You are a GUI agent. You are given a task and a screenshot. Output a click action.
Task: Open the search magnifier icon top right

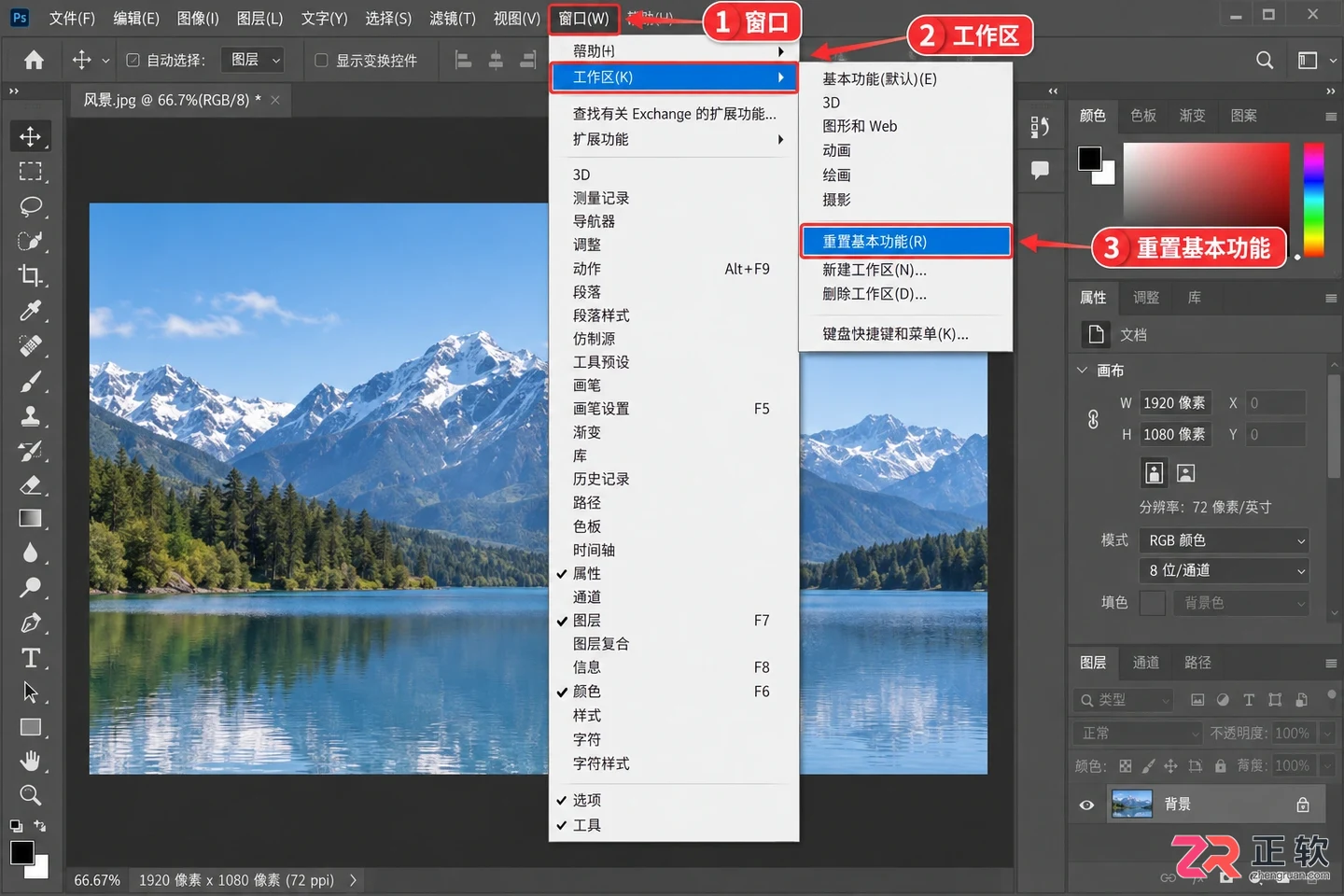[1265, 61]
